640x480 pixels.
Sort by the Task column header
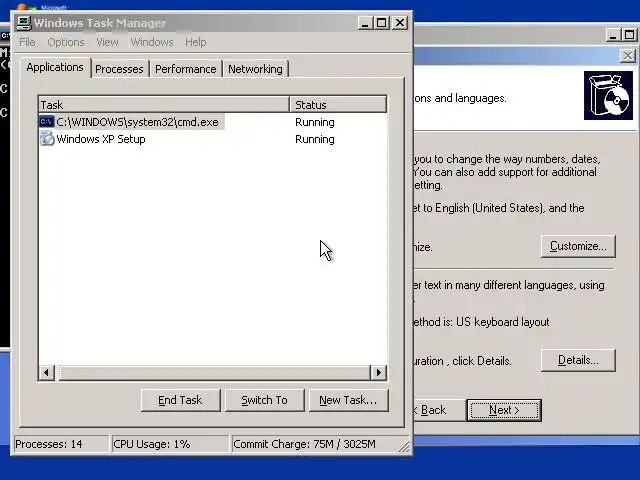[164, 104]
